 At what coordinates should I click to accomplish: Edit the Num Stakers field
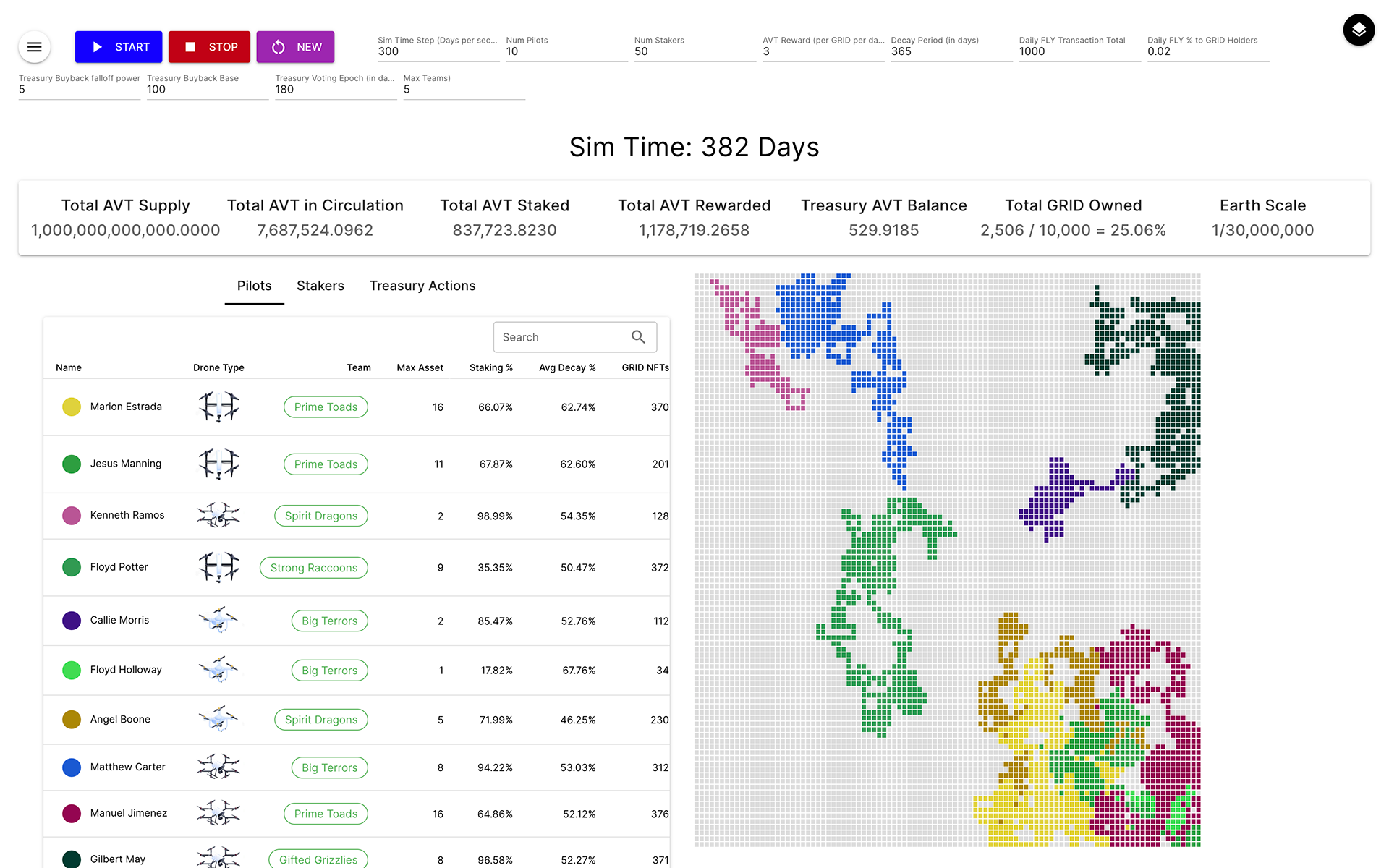(x=694, y=51)
